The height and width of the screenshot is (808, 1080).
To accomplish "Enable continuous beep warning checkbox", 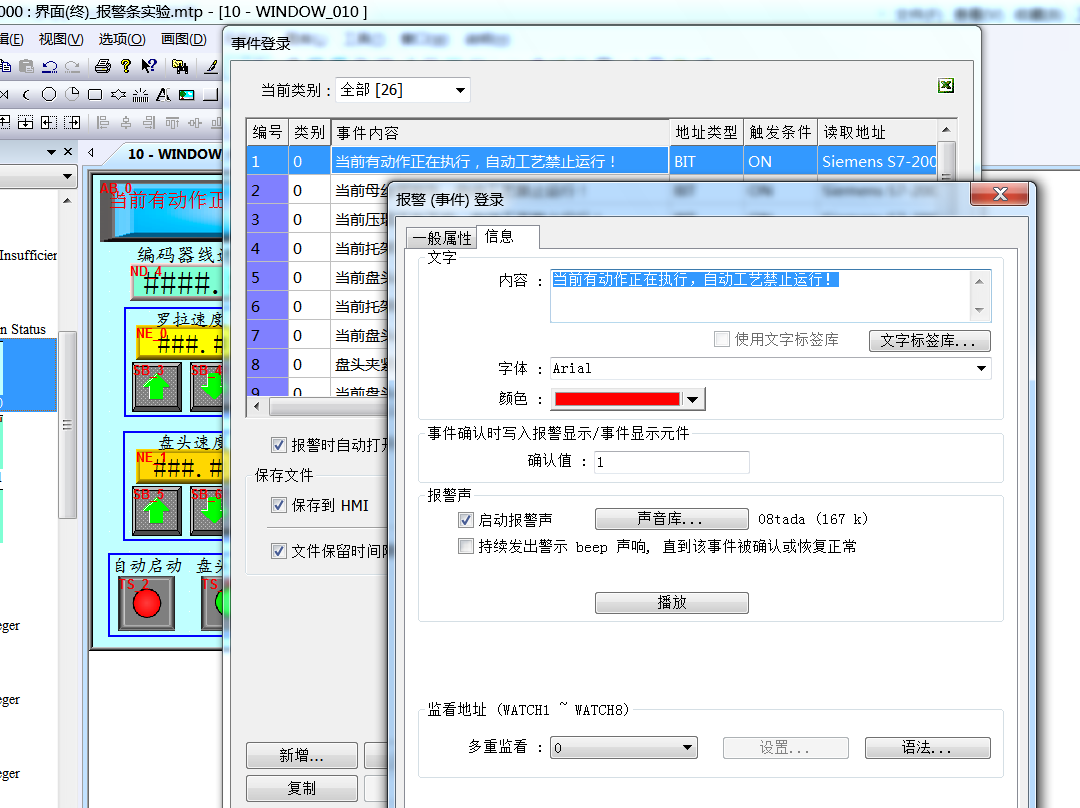I will tap(466, 545).
